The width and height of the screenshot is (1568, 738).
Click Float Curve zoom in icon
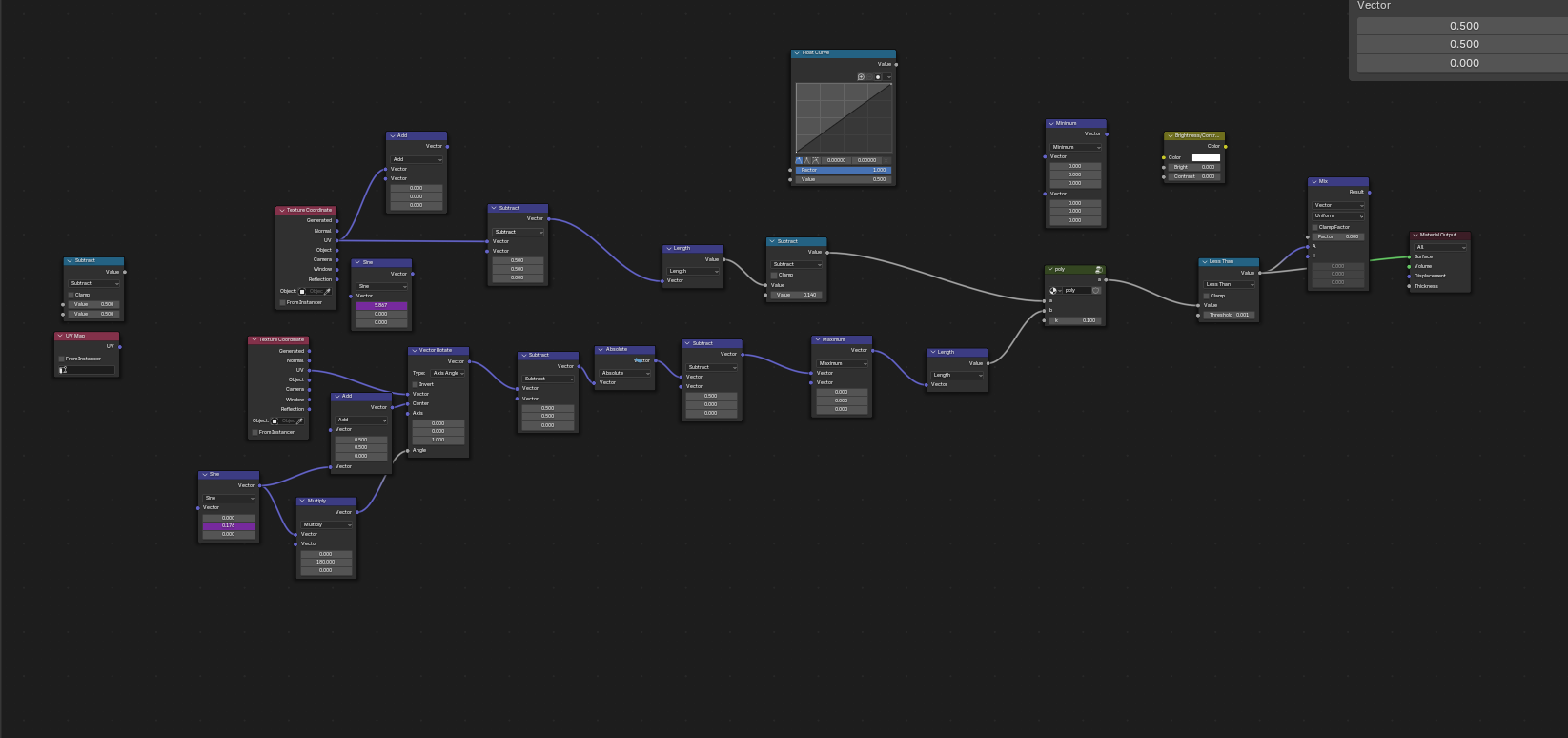tap(861, 77)
